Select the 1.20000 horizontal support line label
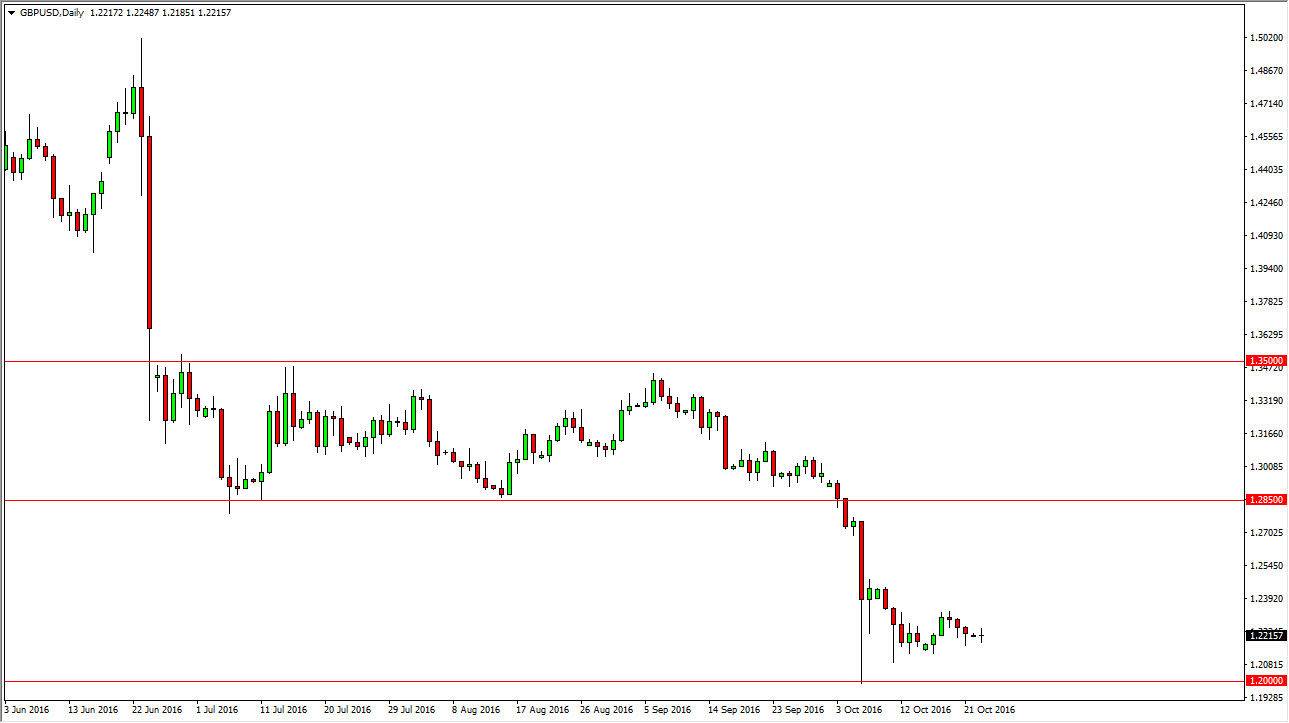This screenshot has height=723, width=1289. point(1264,679)
